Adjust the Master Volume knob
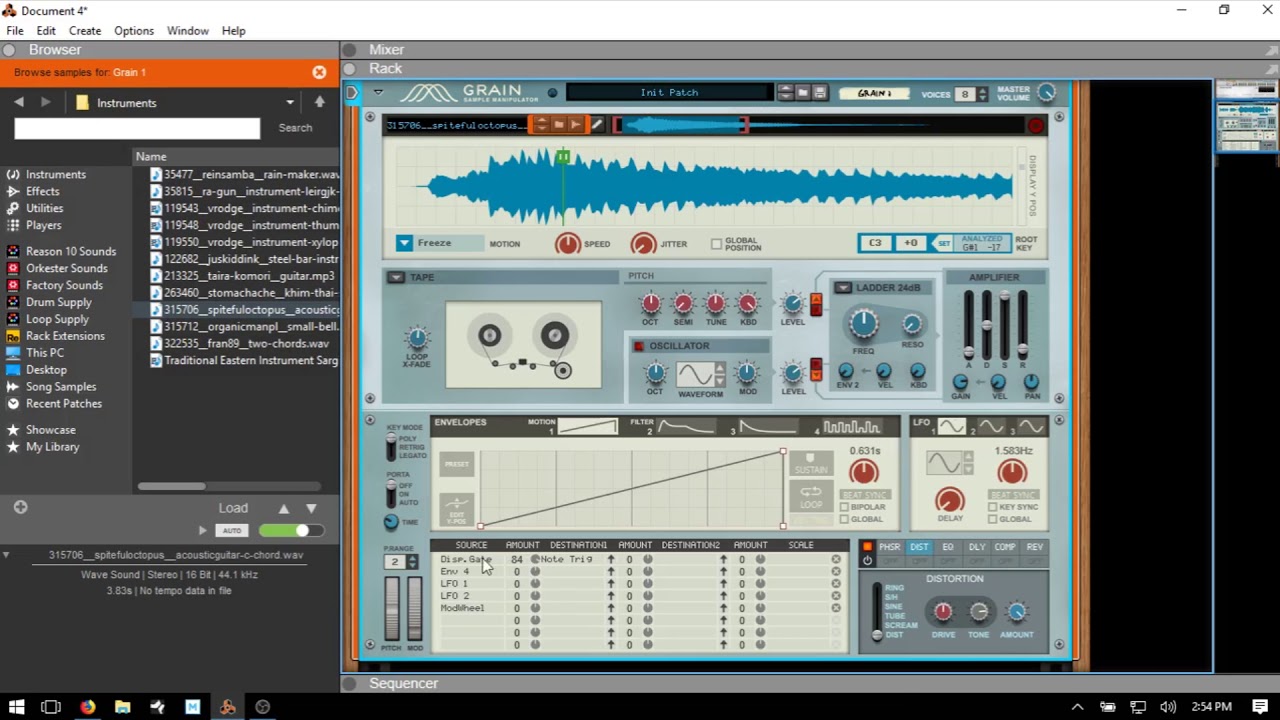 [1046, 93]
